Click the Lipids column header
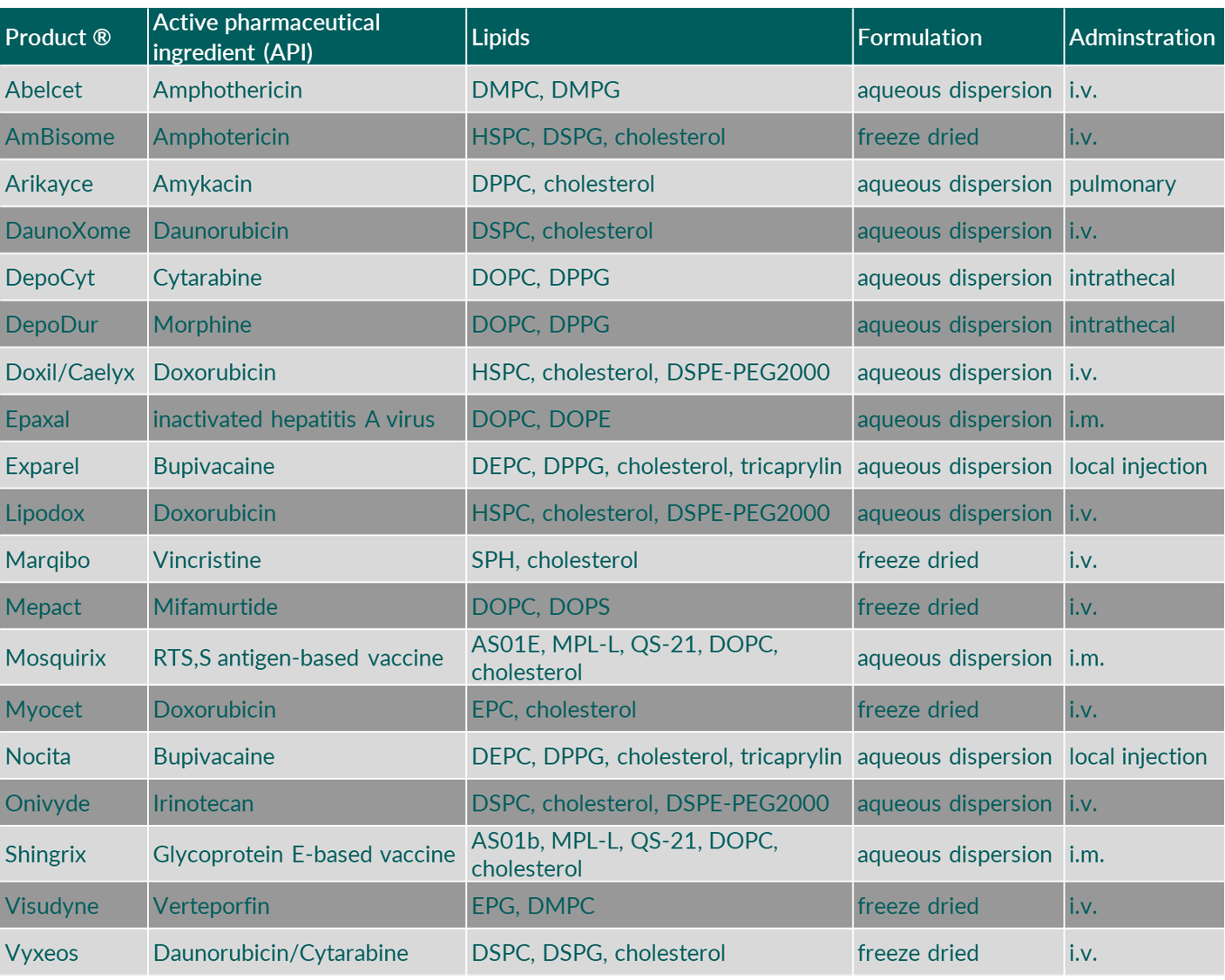The width and height of the screenshot is (1225, 980). tap(501, 37)
